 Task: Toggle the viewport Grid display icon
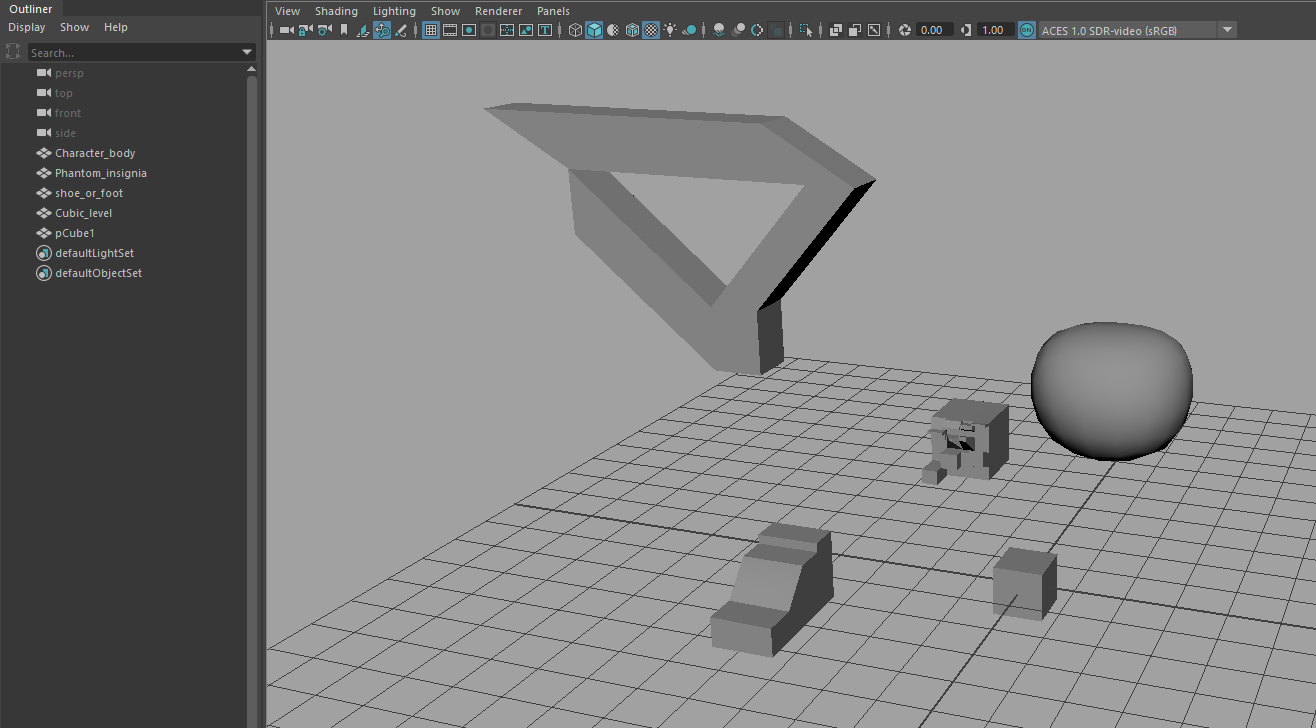431,30
